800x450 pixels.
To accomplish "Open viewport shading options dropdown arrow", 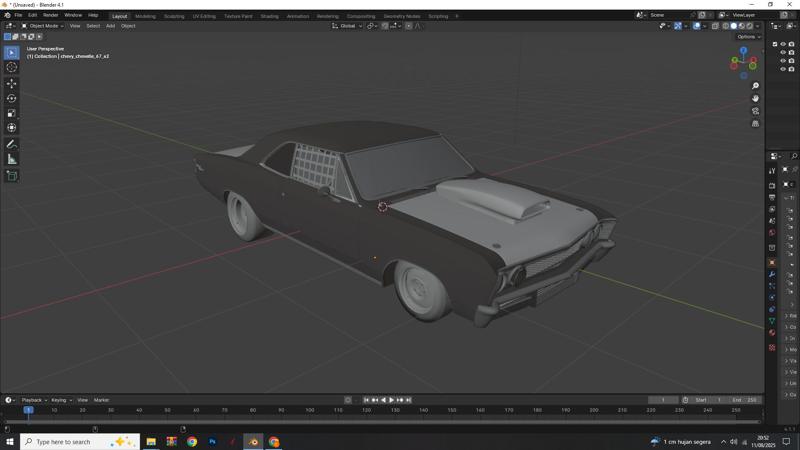I will point(757,26).
